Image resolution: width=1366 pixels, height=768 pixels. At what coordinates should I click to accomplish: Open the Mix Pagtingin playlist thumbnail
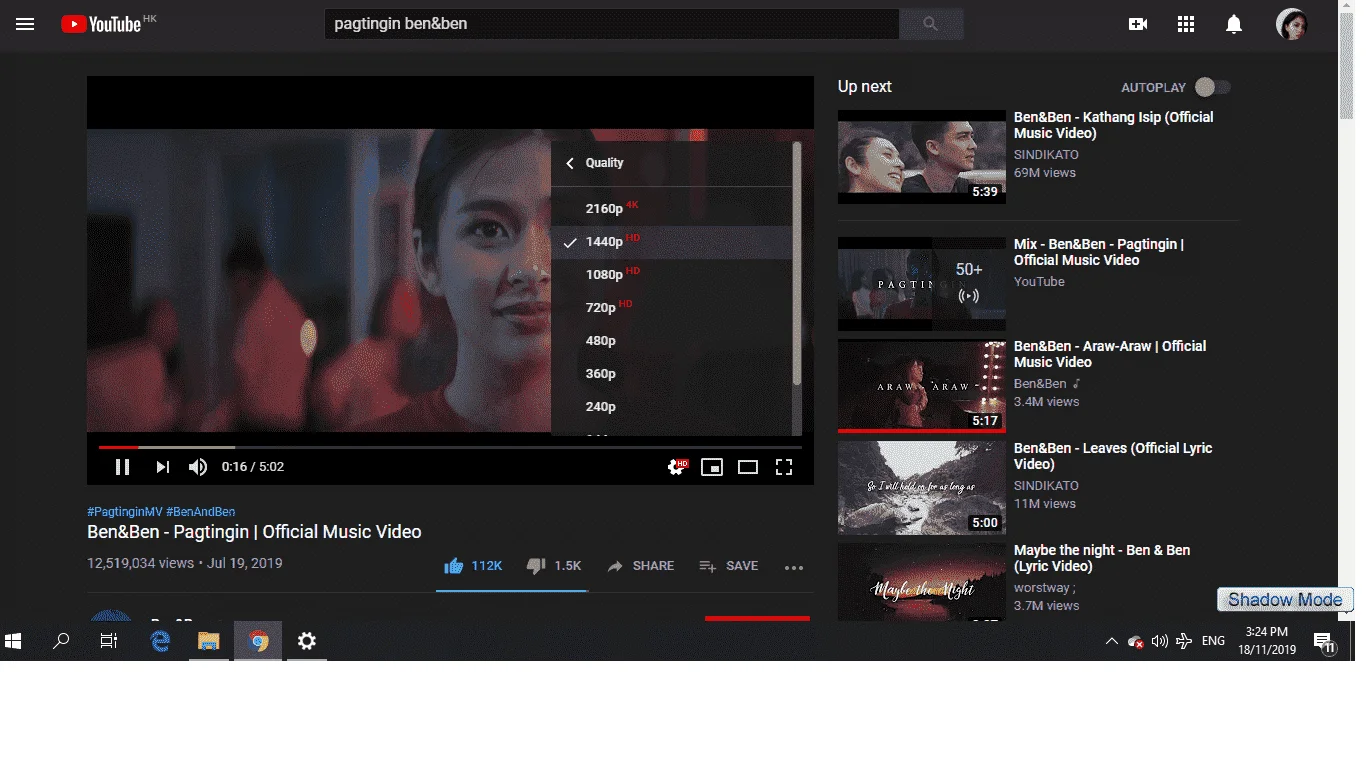pyautogui.click(x=922, y=284)
